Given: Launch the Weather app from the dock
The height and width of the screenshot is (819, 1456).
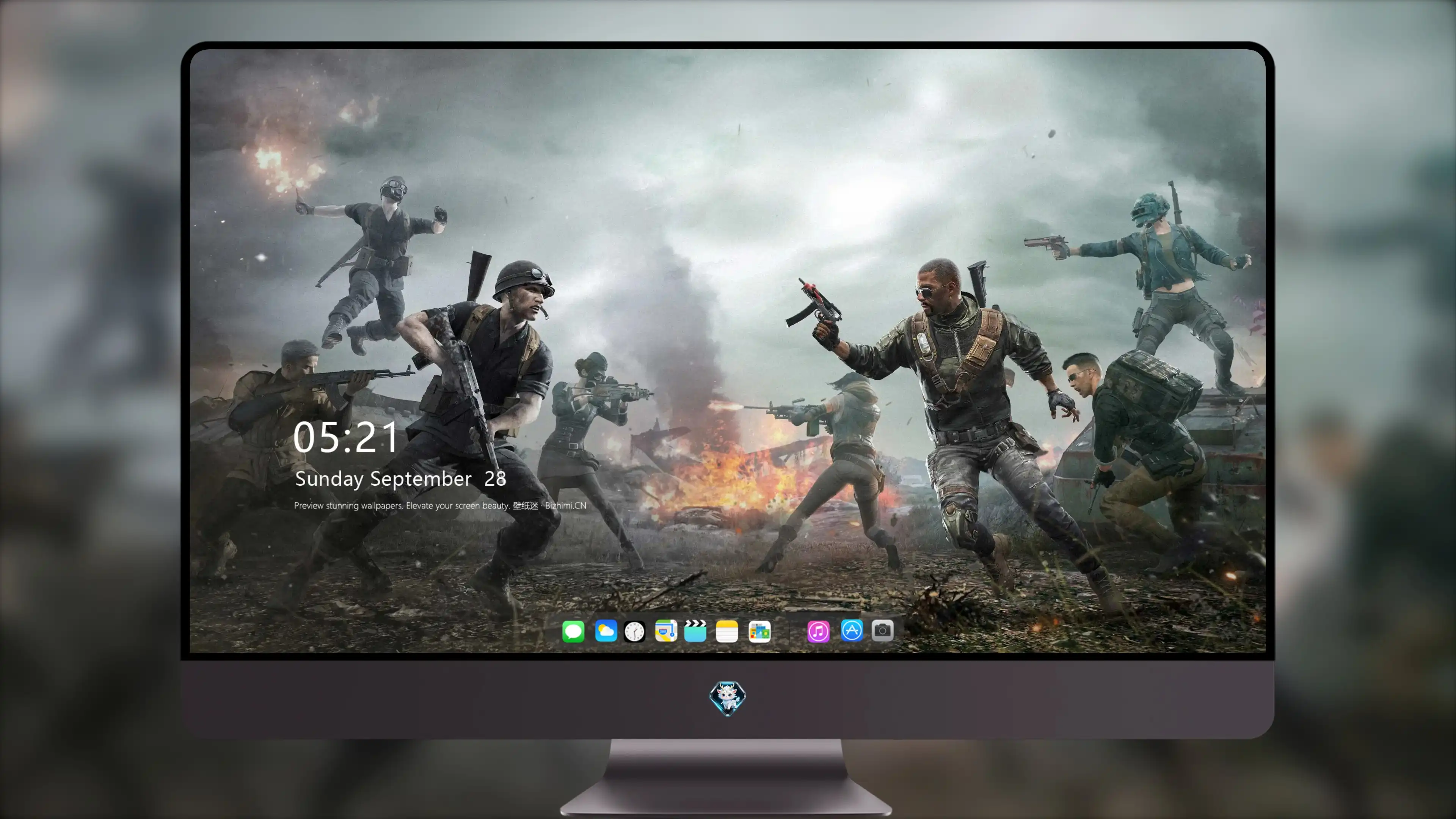Looking at the screenshot, I should pos(606,631).
